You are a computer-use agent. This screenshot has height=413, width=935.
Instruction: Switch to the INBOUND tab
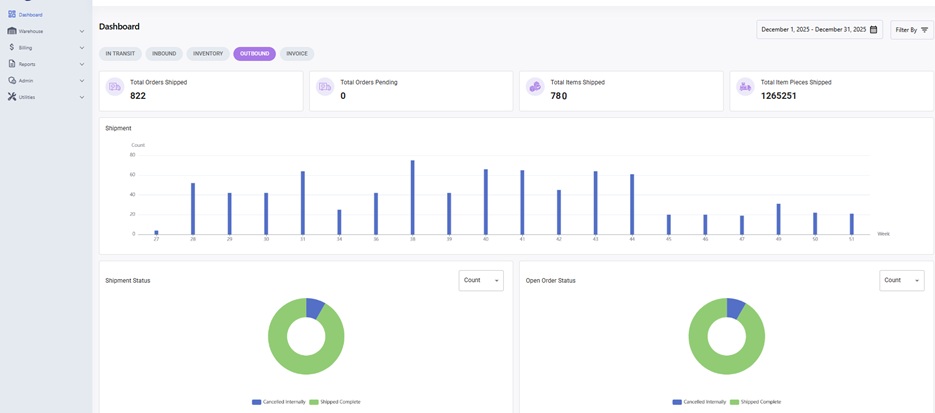(x=164, y=54)
